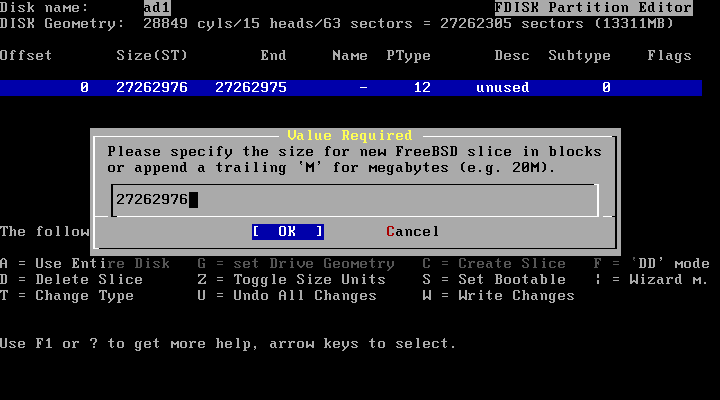The image size is (720, 400).
Task: Click the 'Value Required' dialog title
Action: 350,135
